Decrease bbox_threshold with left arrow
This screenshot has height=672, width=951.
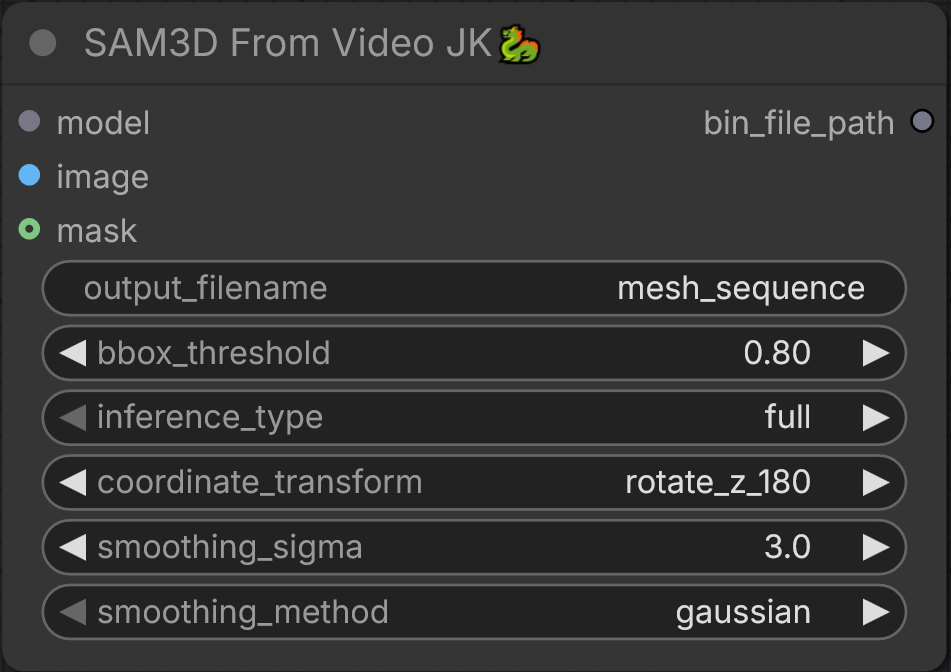[73, 353]
